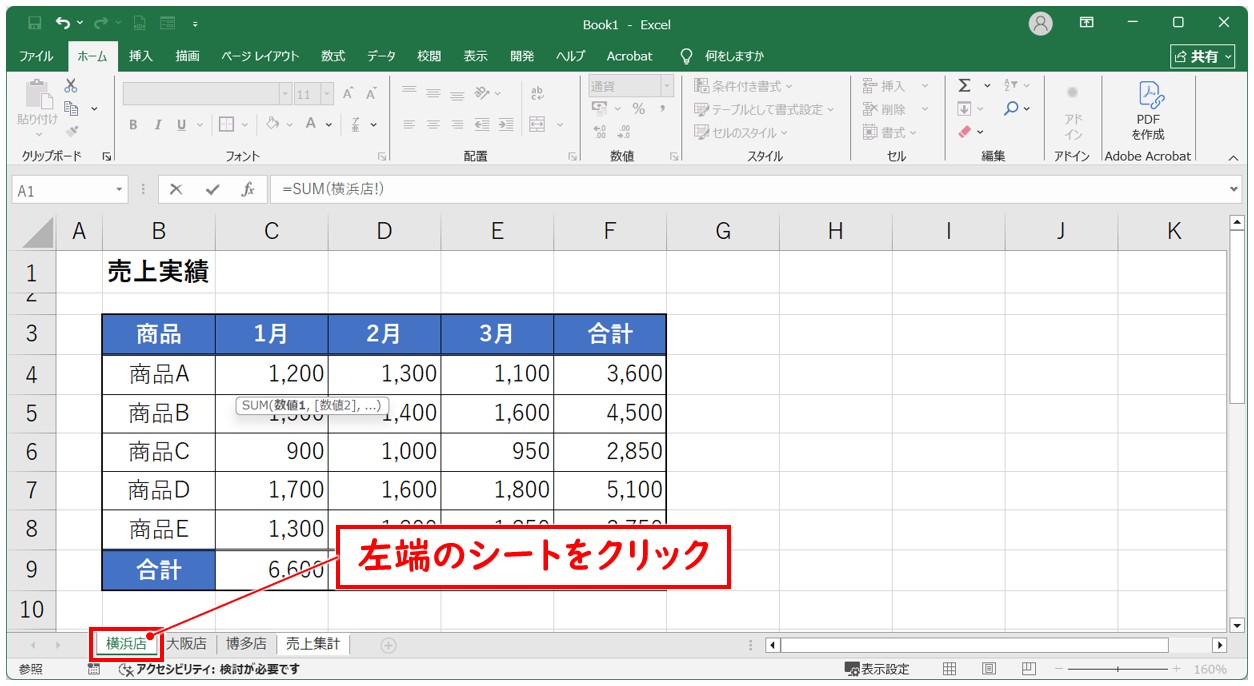Confirm formula with the checkmark Enter icon

[x=211, y=189]
